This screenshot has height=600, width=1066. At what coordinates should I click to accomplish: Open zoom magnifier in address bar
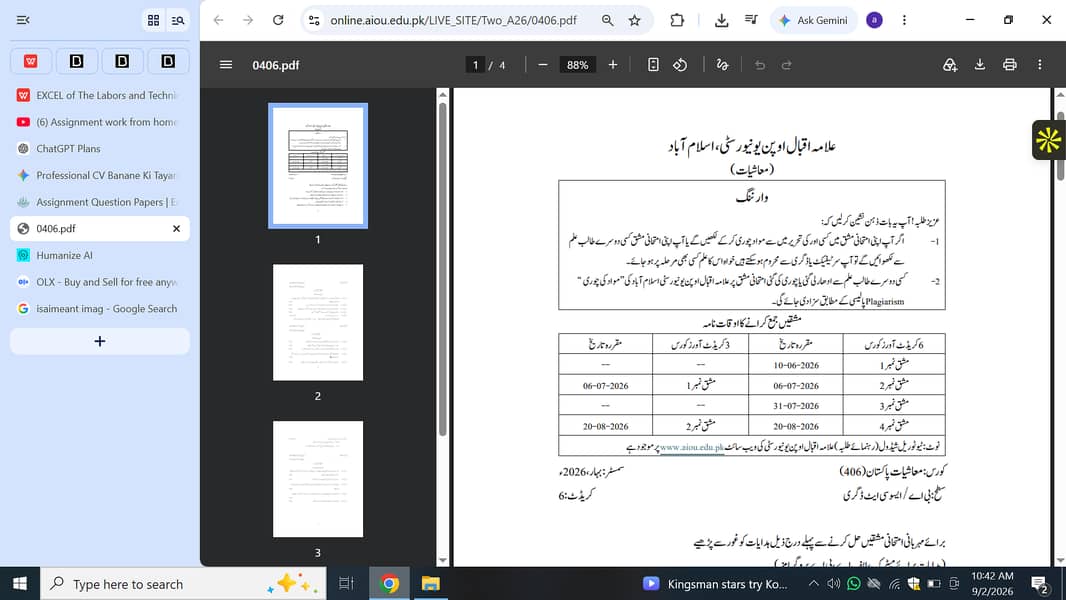pyautogui.click(x=607, y=20)
